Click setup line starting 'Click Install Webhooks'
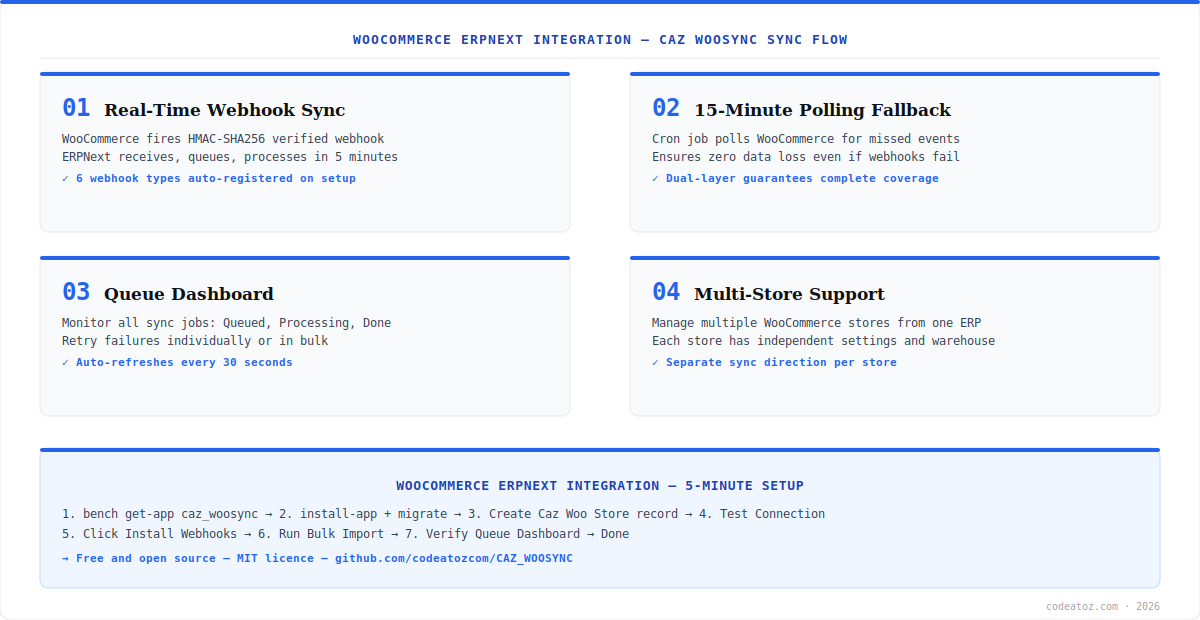 tap(345, 534)
